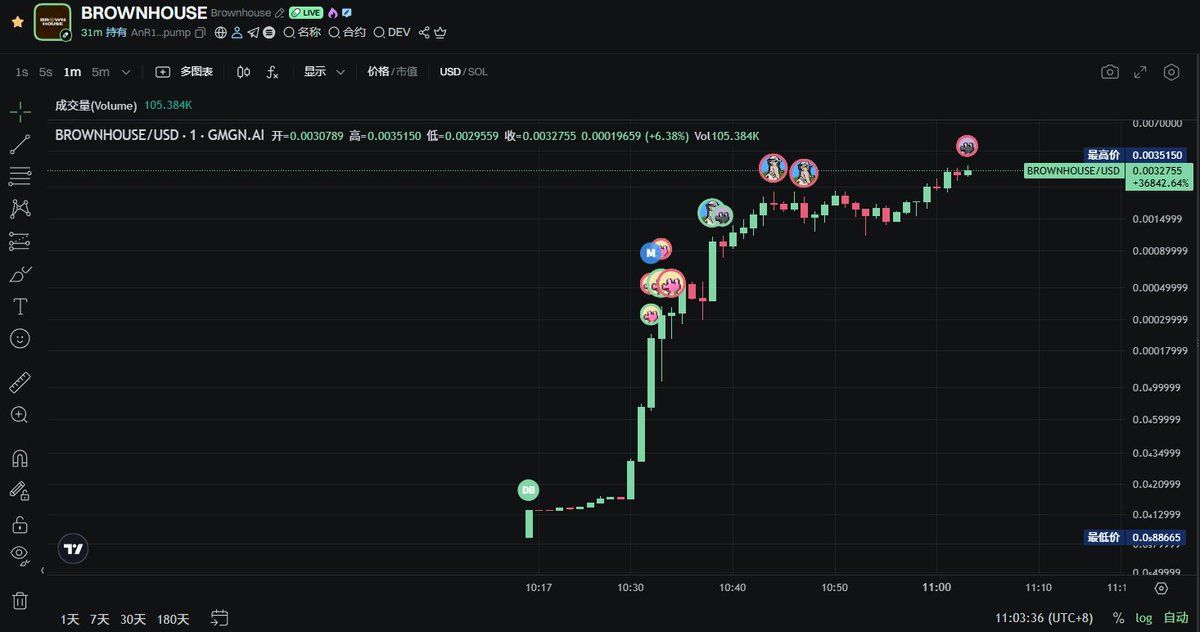This screenshot has width=1200, height=632.
Task: Open the go-to-date calendar icon
Action: pos(220,619)
